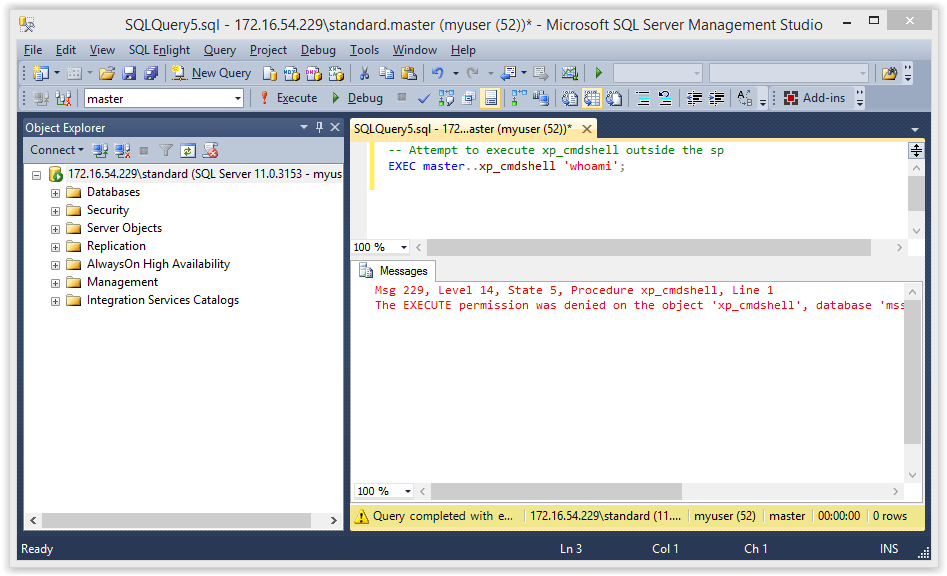Refresh the Object Explorer tree
This screenshot has width=947, height=576.
[187, 150]
